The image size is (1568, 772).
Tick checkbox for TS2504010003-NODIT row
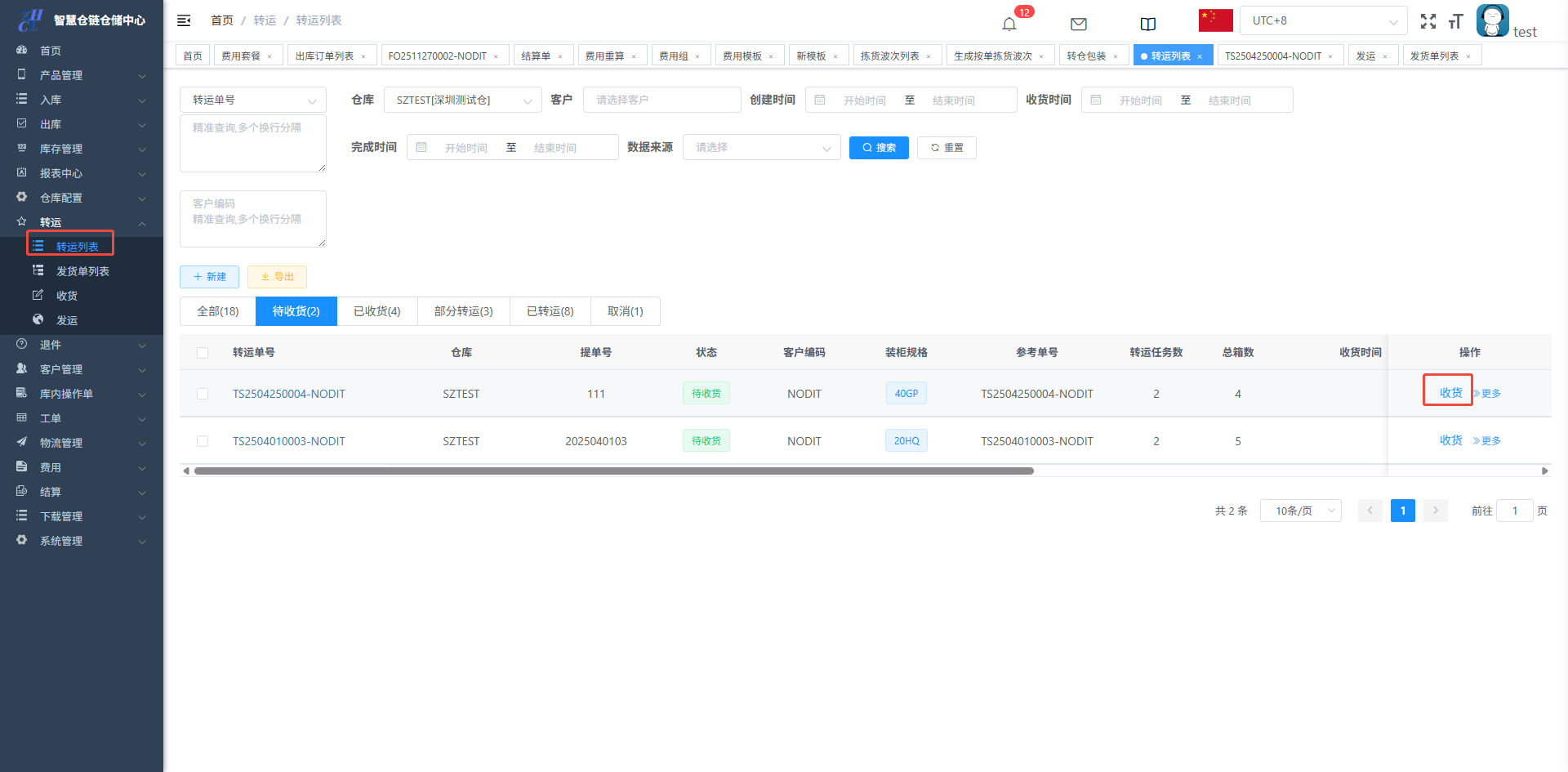[x=203, y=441]
